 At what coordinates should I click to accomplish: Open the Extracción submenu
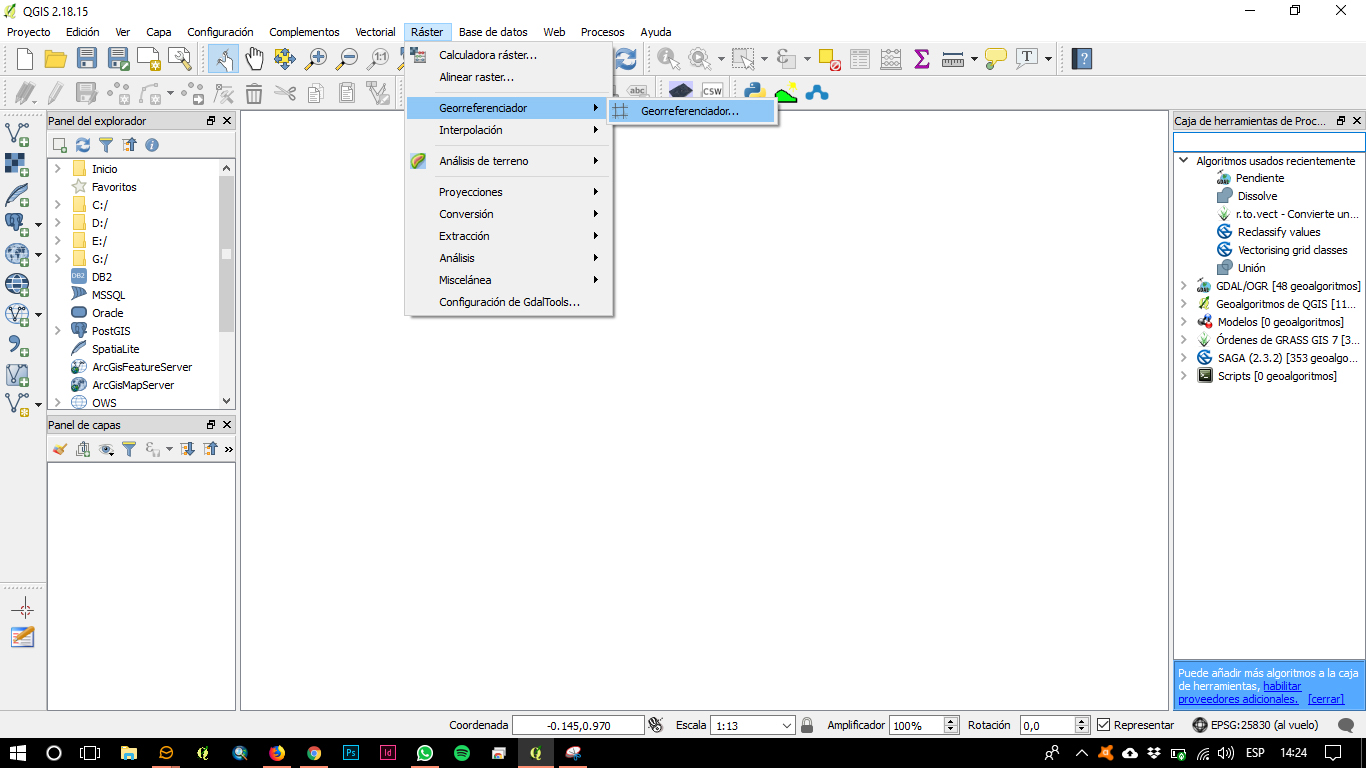[x=509, y=236]
